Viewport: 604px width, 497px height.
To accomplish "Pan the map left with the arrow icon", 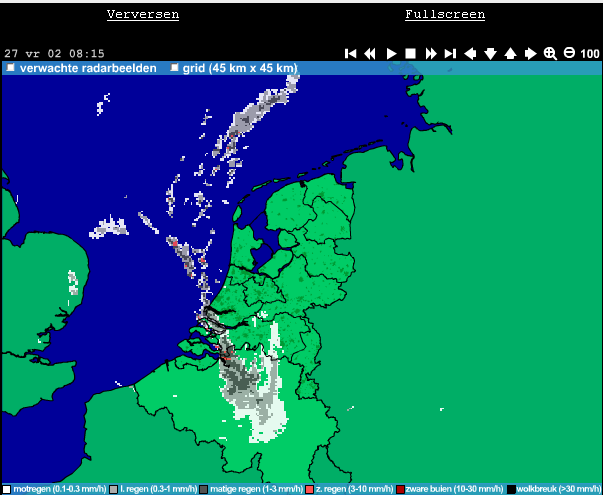I will [470, 54].
